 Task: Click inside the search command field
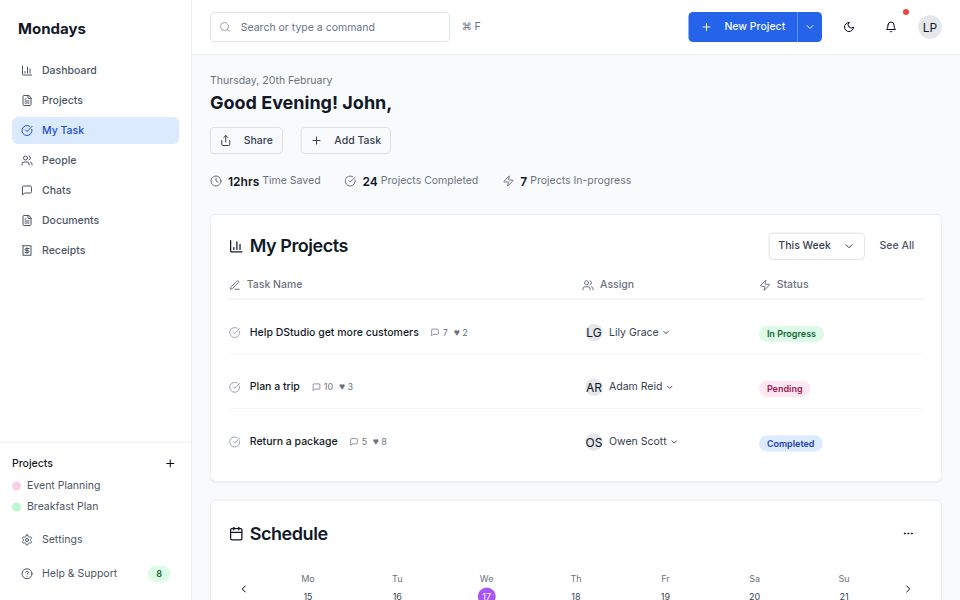[x=330, y=27]
